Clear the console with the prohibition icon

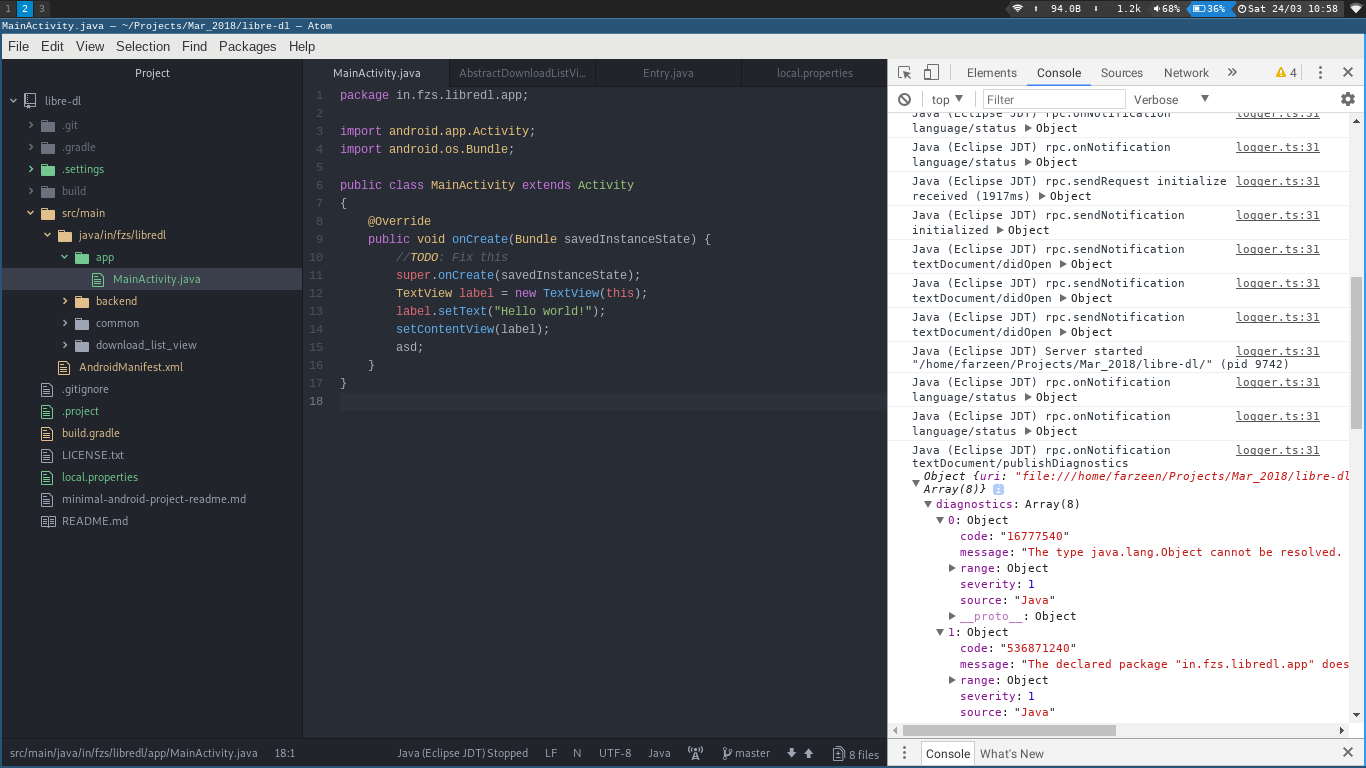tap(904, 99)
